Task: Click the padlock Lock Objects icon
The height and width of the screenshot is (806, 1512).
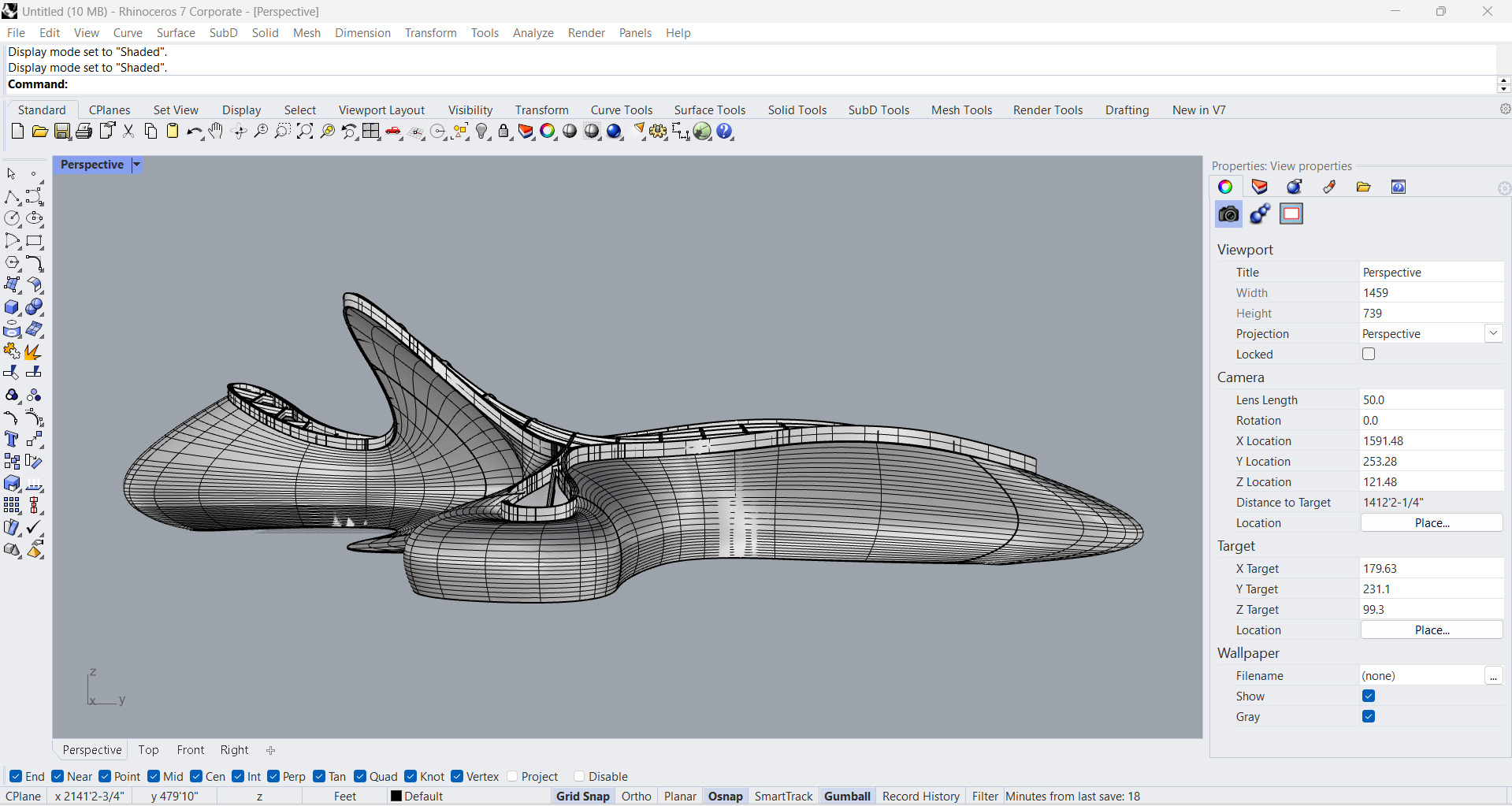Action: click(504, 132)
